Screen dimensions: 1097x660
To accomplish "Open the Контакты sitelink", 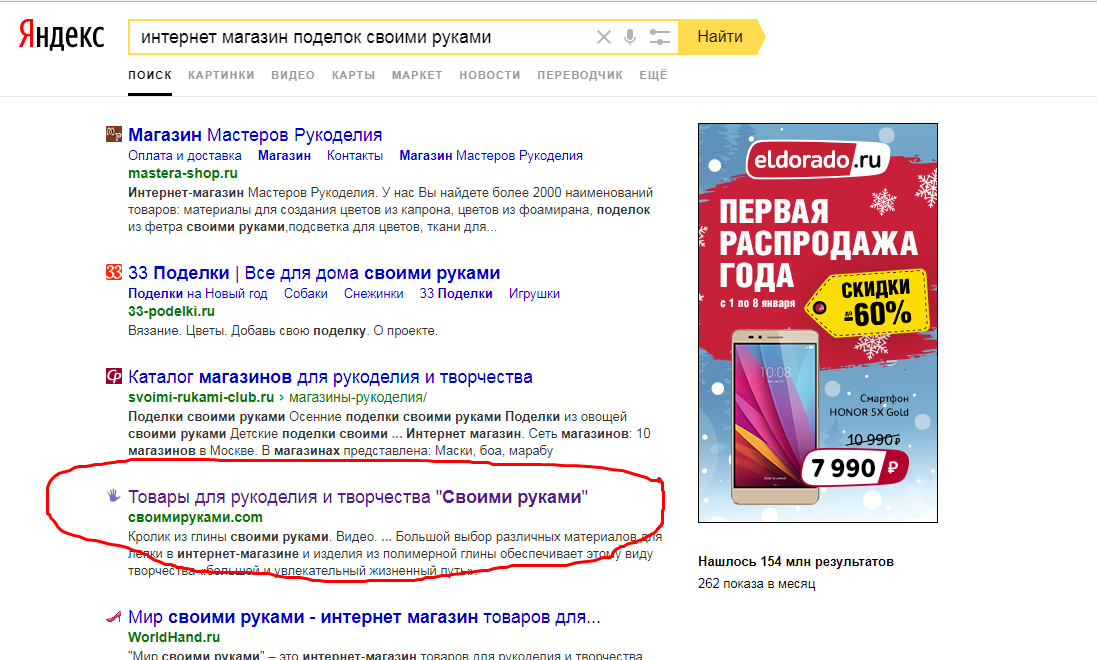I will (355, 155).
